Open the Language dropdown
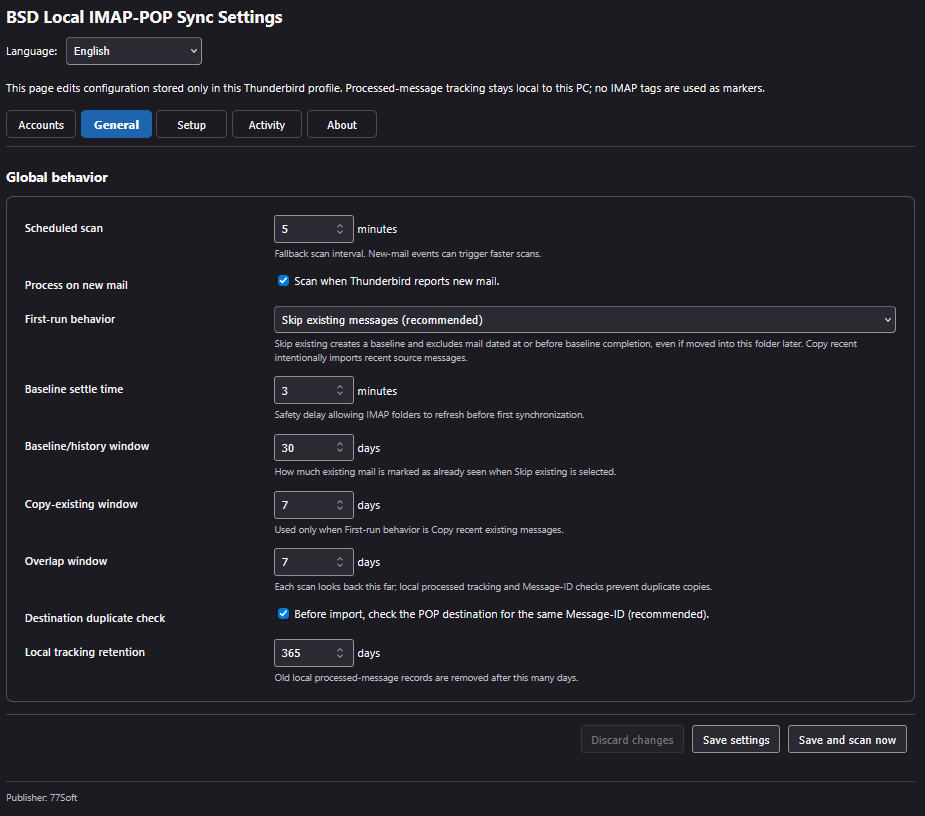 click(x=134, y=51)
